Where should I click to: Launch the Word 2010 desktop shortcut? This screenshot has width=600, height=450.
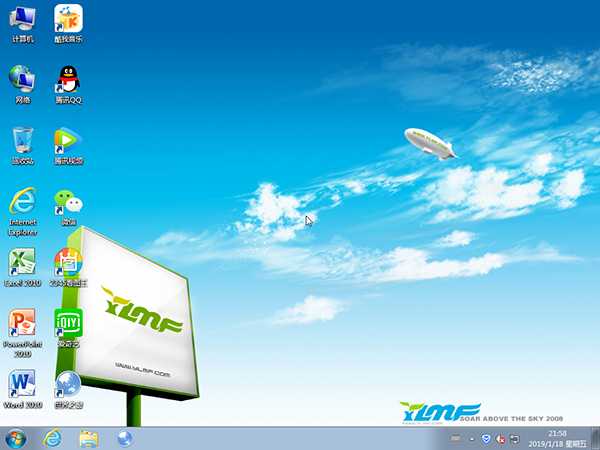(x=23, y=389)
